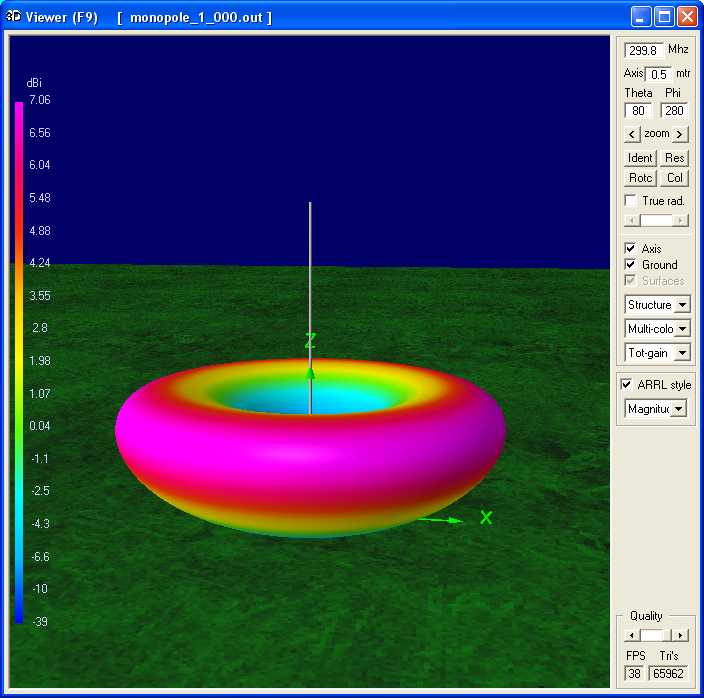Click the Theta angle input field
The height and width of the screenshot is (698, 704).
(638, 111)
